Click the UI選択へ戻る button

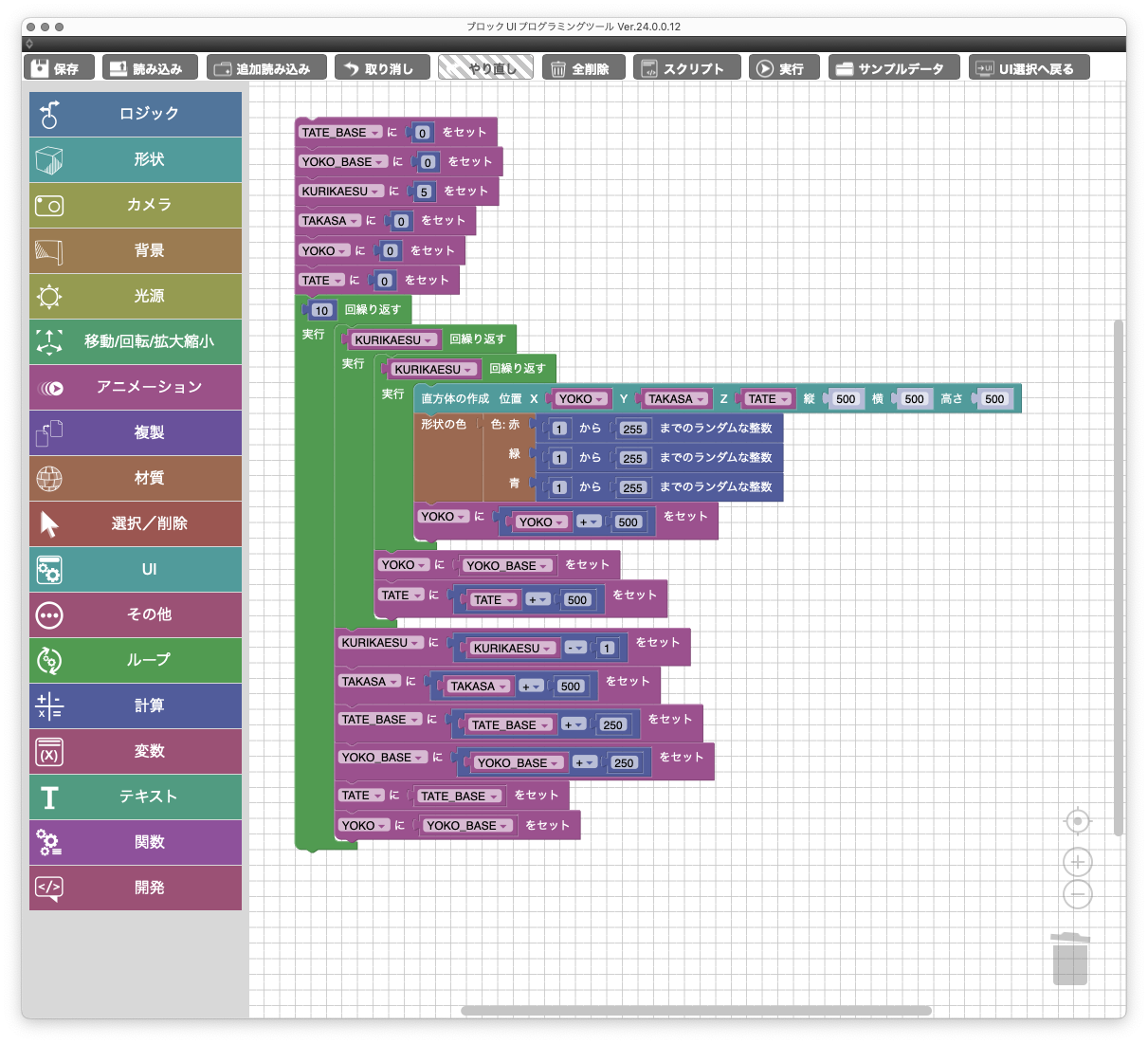[1029, 68]
